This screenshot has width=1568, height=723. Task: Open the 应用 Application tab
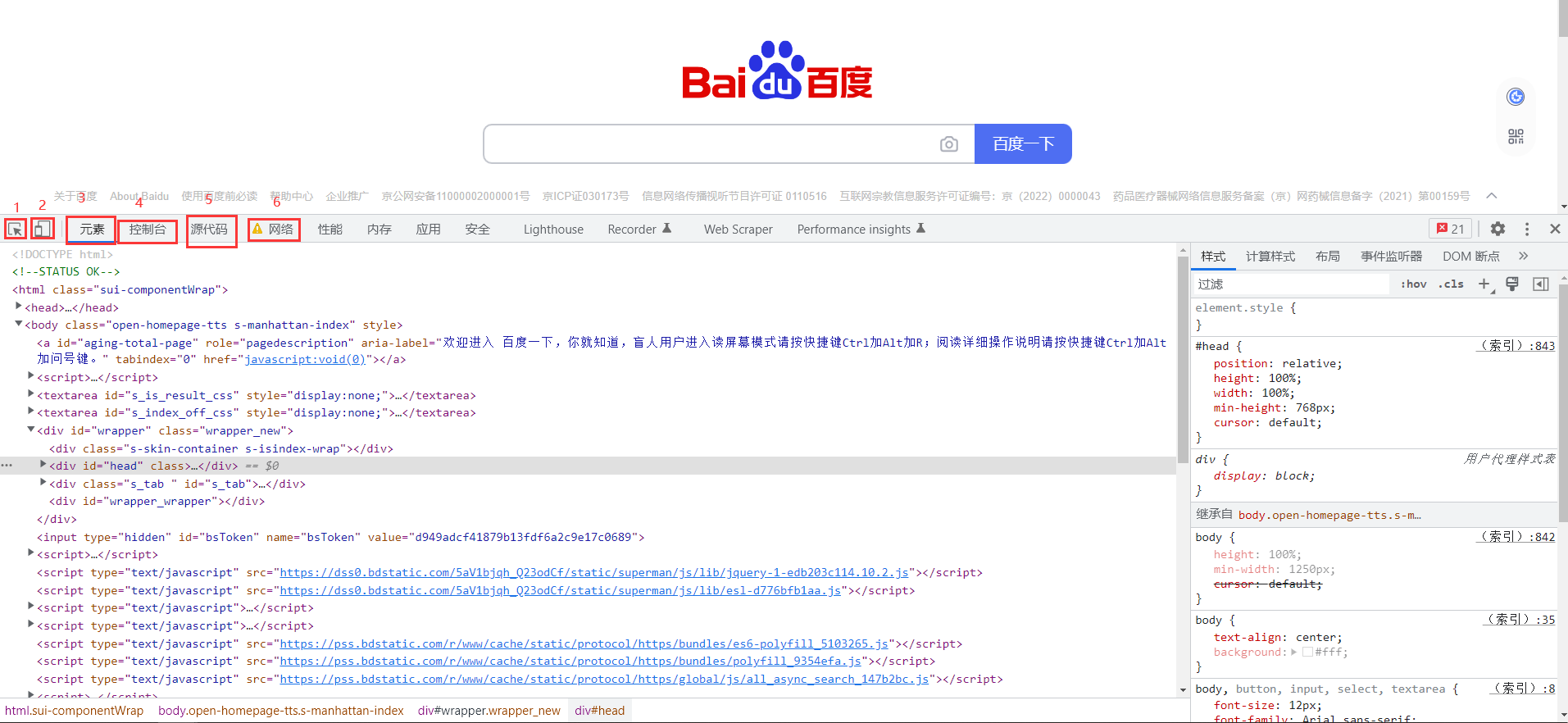(x=429, y=230)
